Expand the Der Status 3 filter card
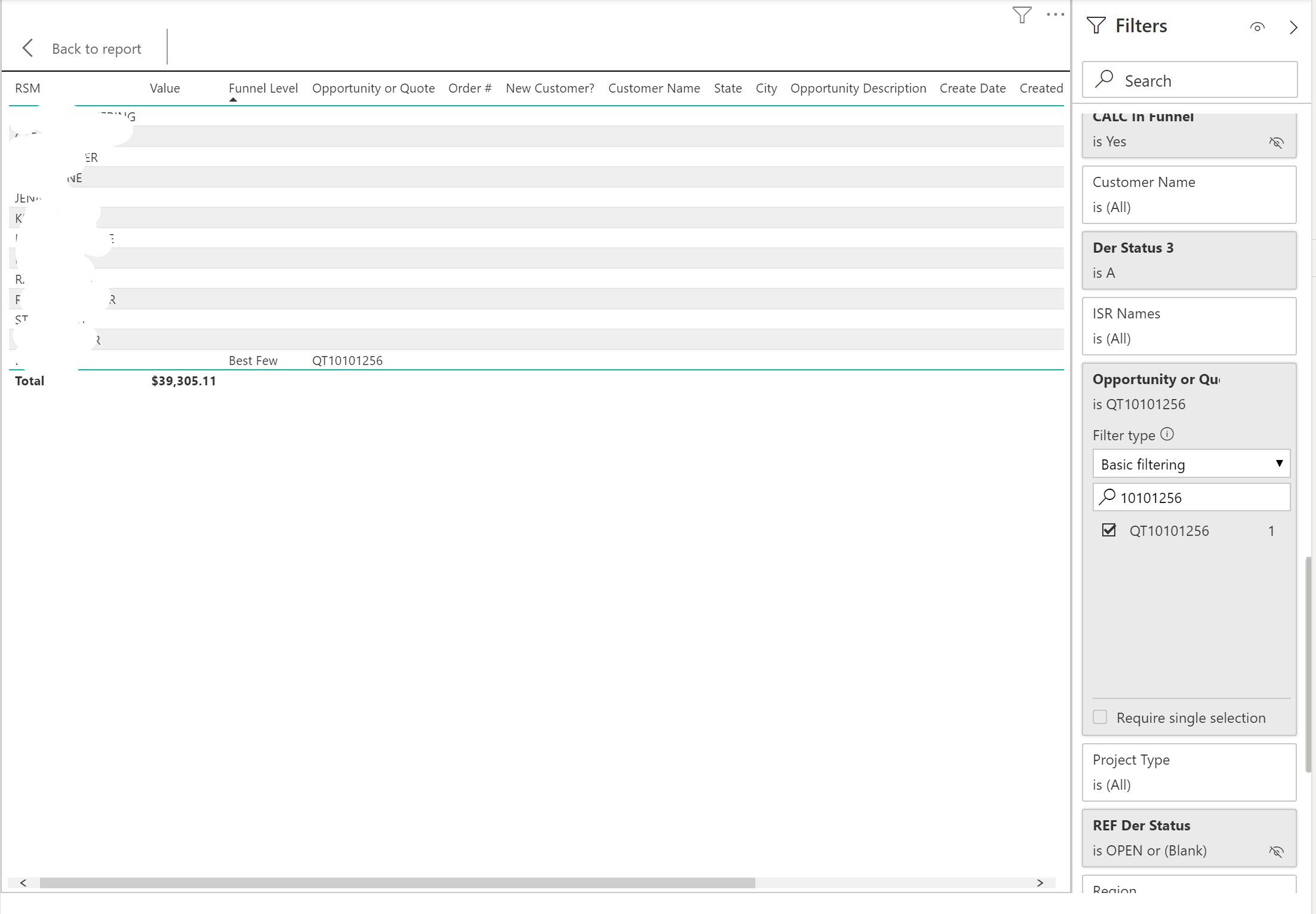 [x=1189, y=260]
